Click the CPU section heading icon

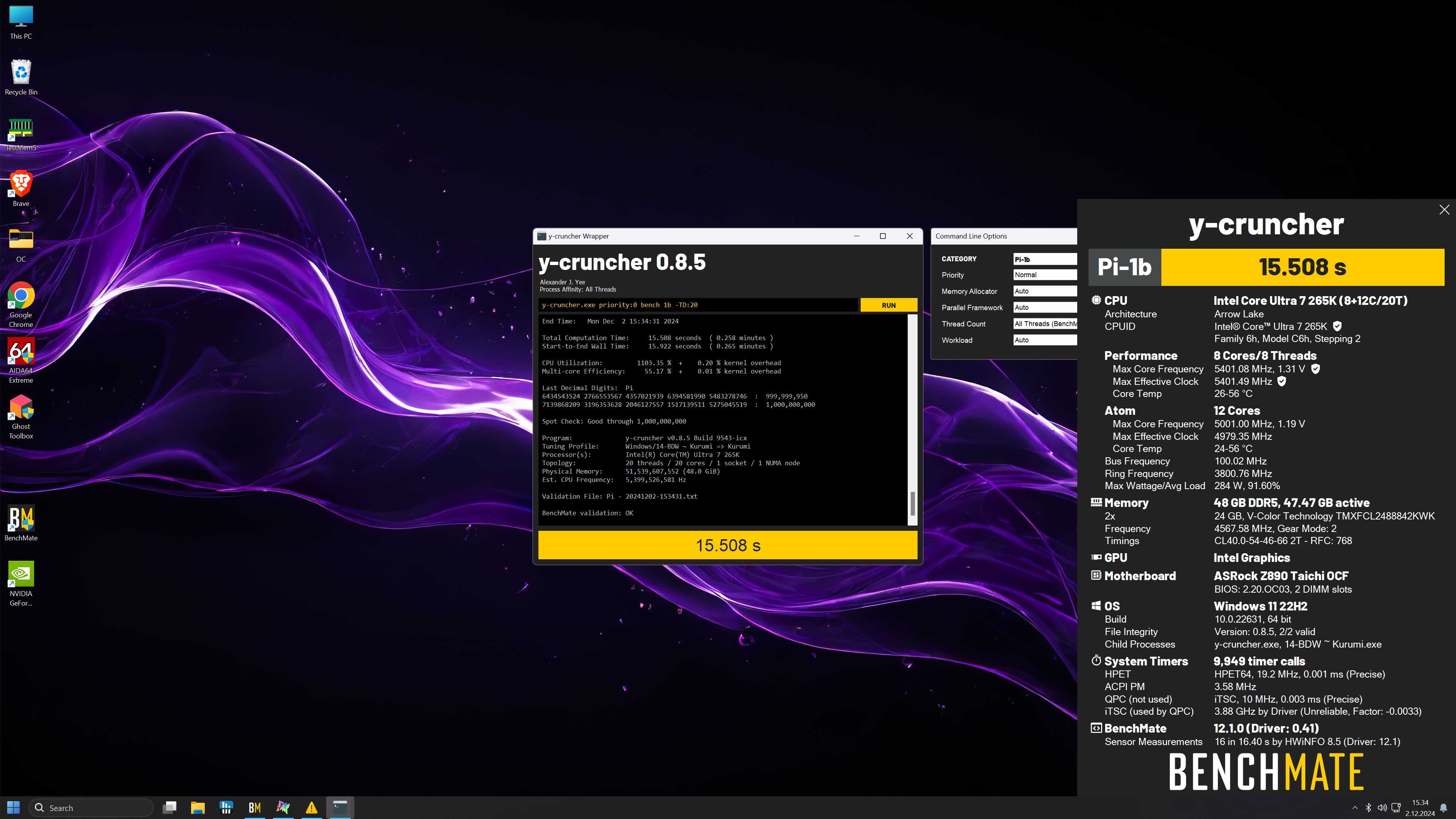coord(1096,300)
